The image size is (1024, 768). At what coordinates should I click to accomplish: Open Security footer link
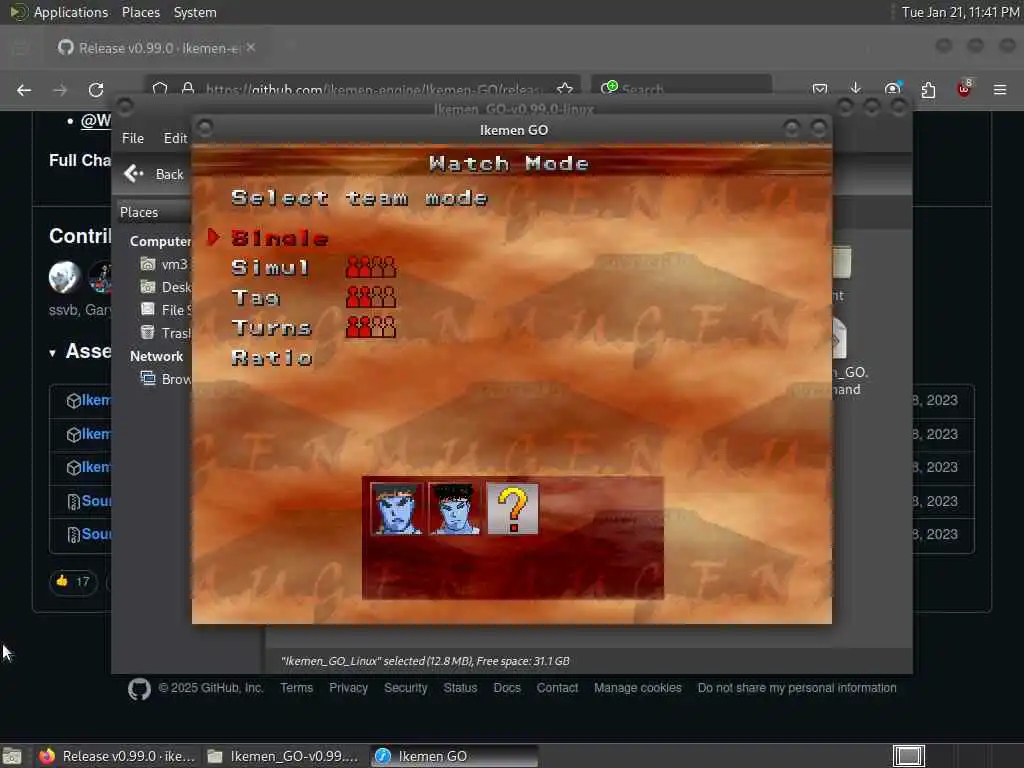click(x=405, y=688)
